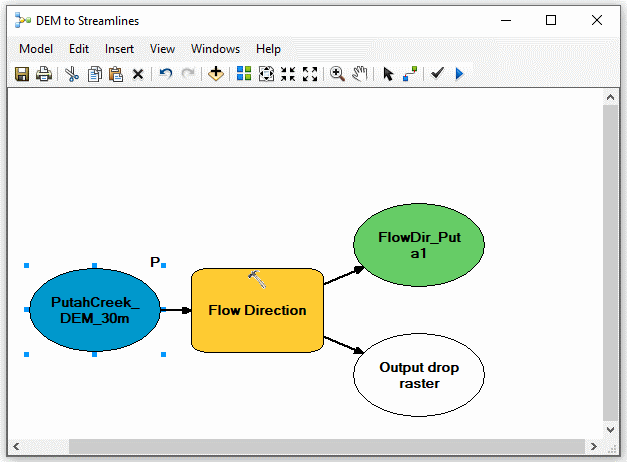Open the View menu
627x462 pixels.
point(162,49)
